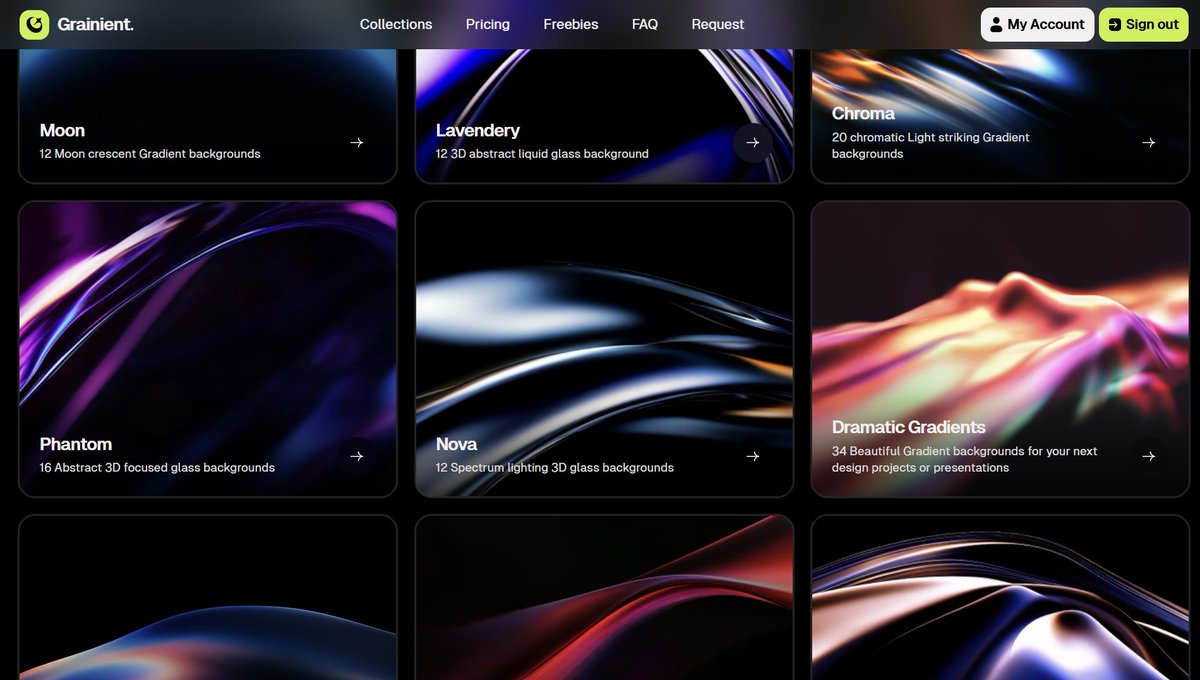The image size is (1200, 680).
Task: Open the Moon collection arrow icon
Action: pyautogui.click(x=357, y=143)
